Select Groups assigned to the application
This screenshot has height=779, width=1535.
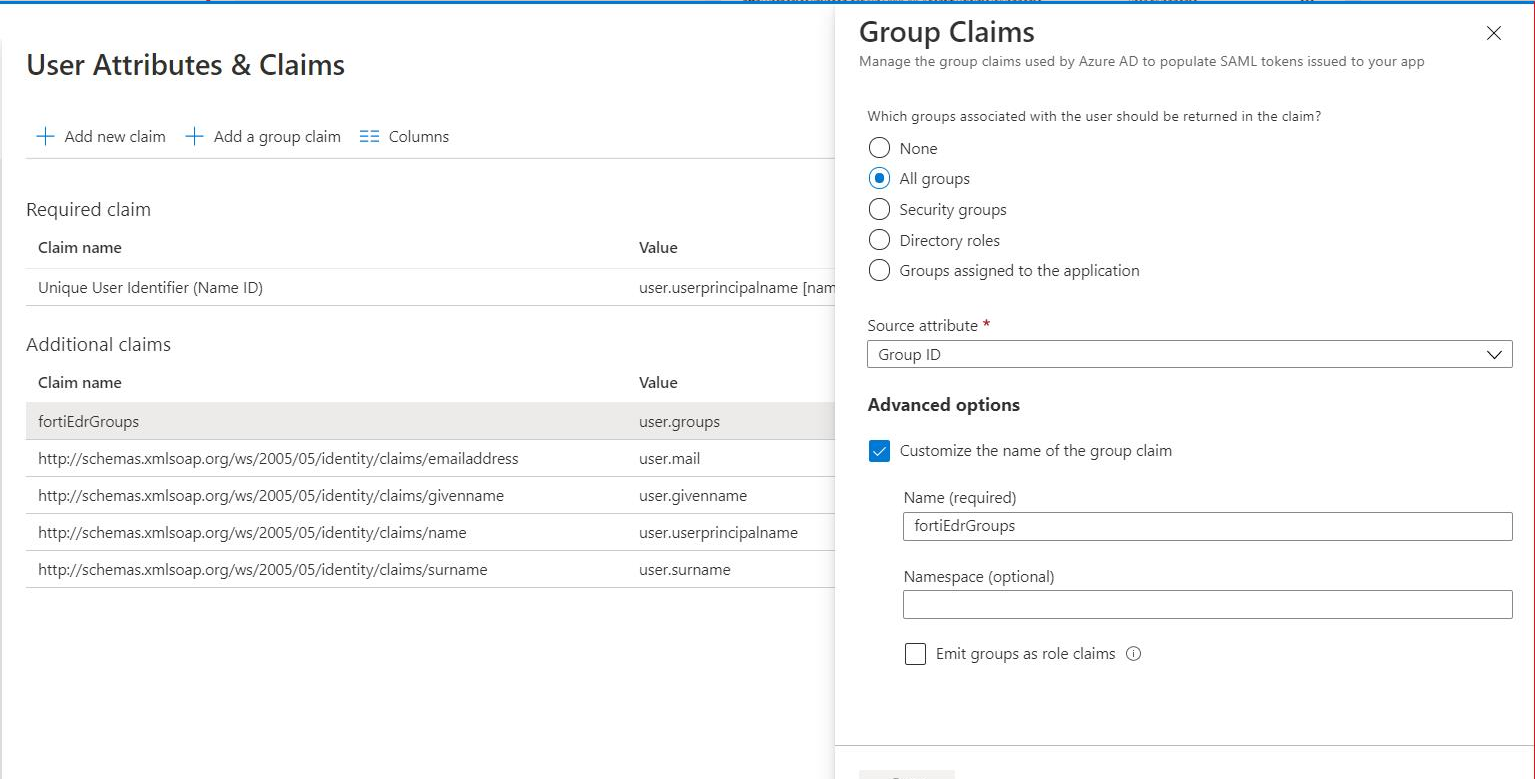pos(879,271)
